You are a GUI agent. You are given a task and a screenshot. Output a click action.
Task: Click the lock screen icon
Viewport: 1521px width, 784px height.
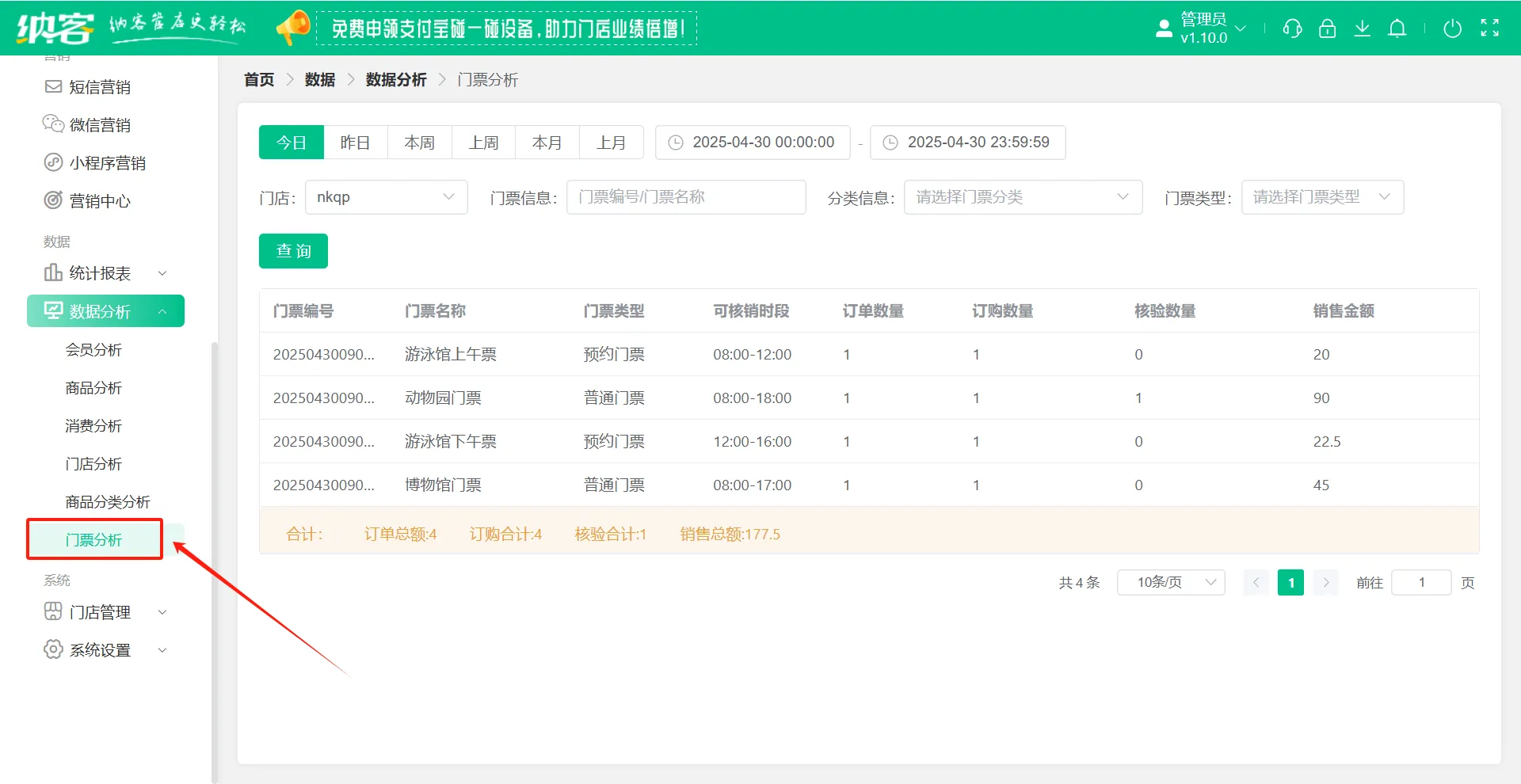[1327, 29]
